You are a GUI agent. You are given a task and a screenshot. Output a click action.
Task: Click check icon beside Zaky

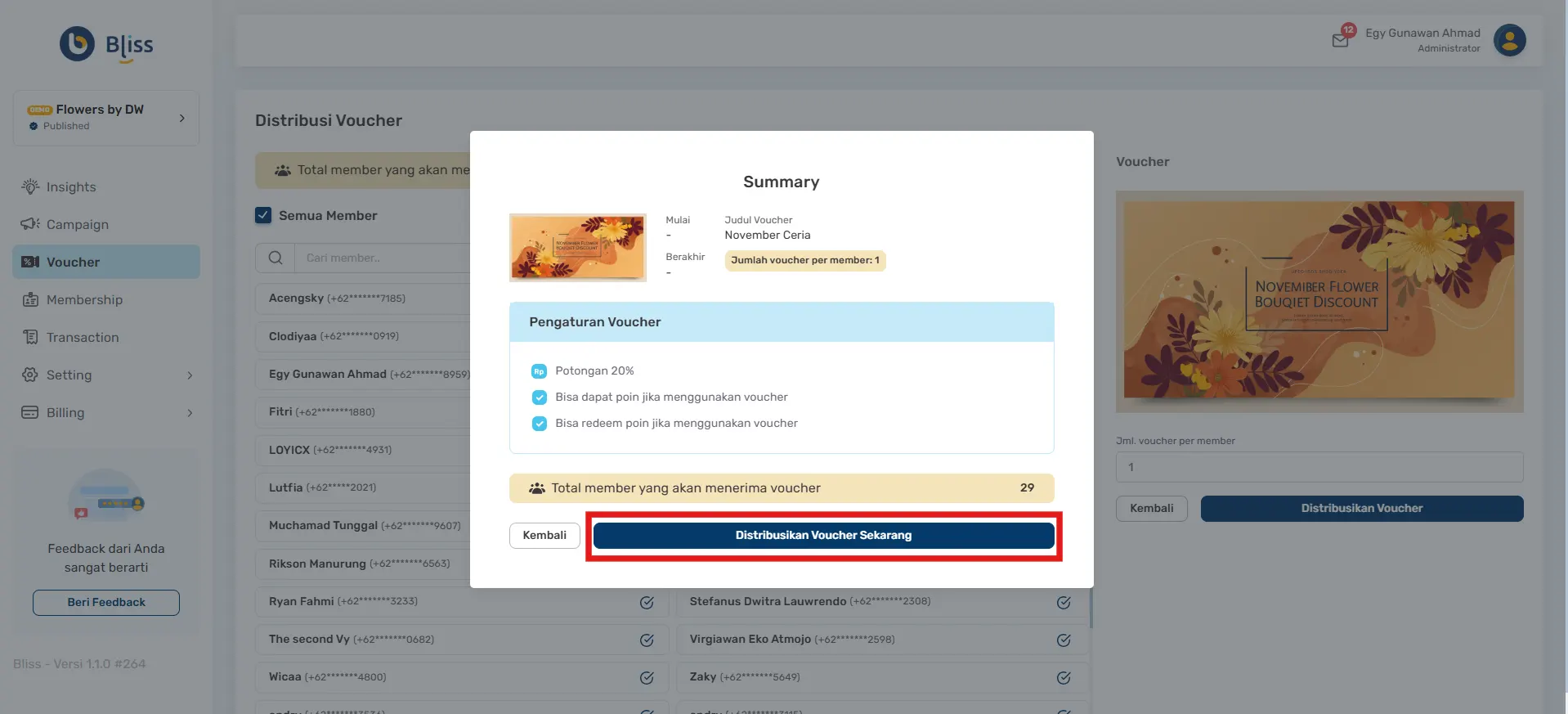(x=1064, y=678)
